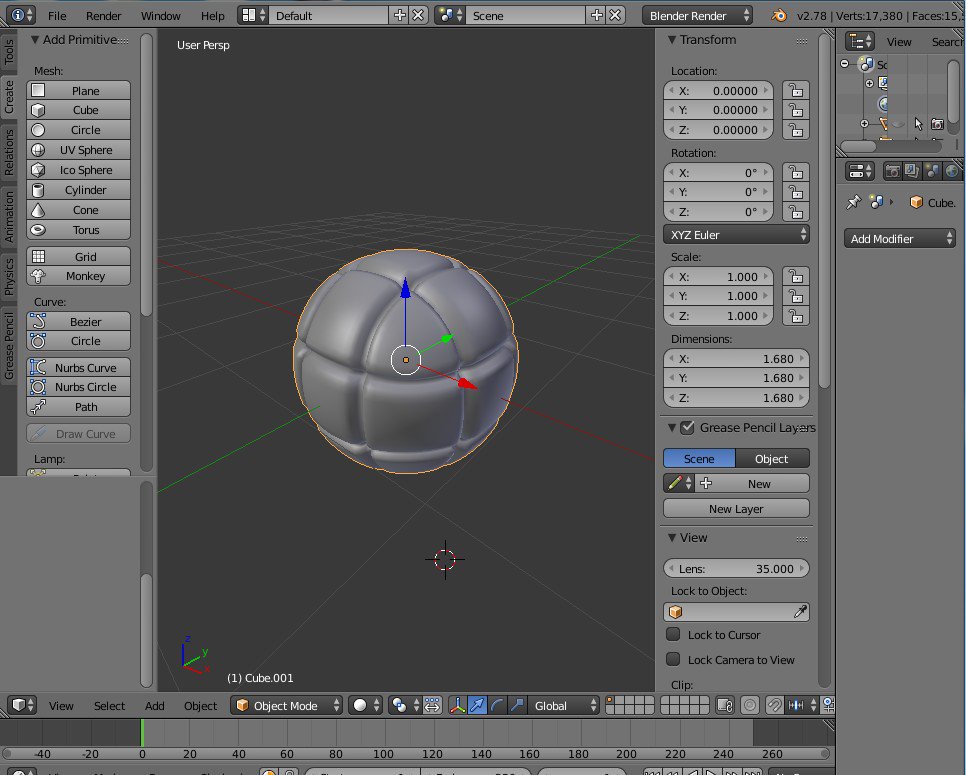The image size is (966, 775).
Task: Open the pivot point selector icon
Action: (404, 705)
